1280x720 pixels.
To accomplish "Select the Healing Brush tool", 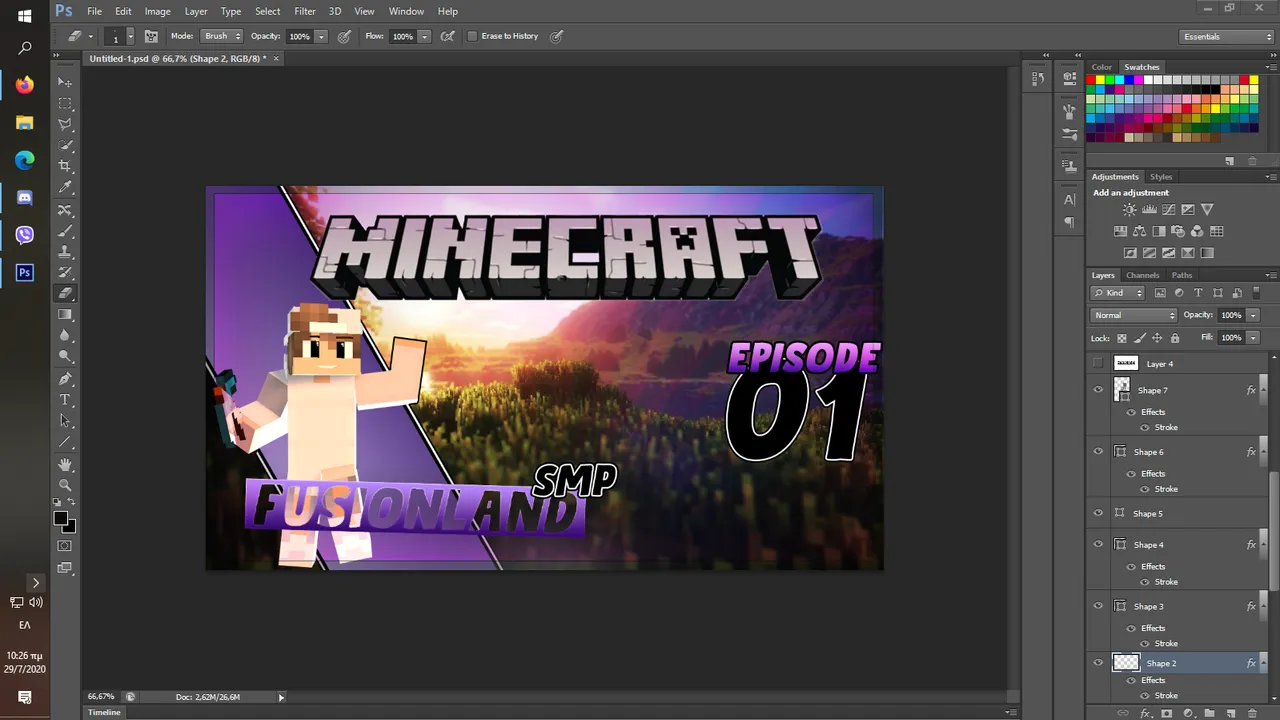I will [65, 210].
